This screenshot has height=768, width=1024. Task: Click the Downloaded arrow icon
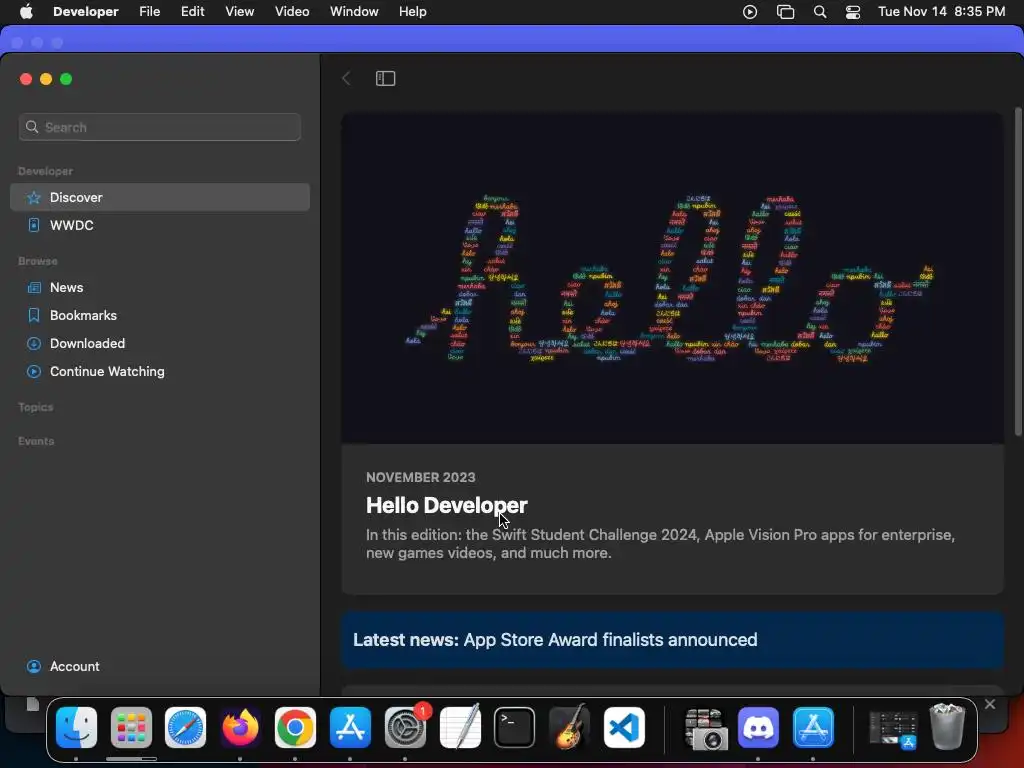pyautogui.click(x=34, y=344)
